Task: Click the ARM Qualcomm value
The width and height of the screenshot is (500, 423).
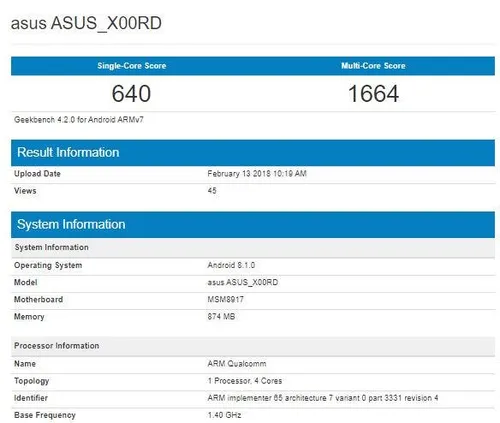Action: coord(237,364)
